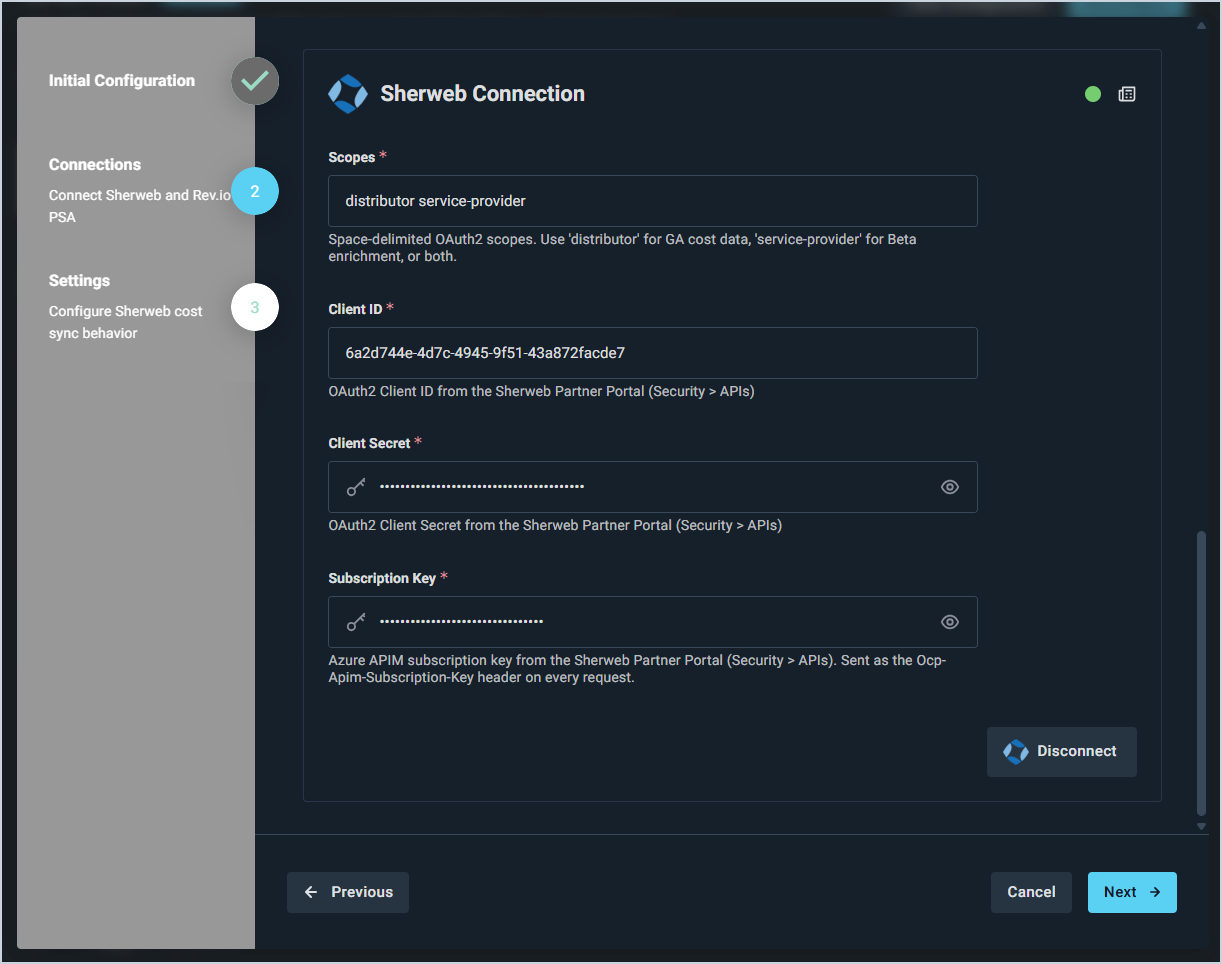Click into the Client Secret password field
1222x964 pixels.
(x=653, y=487)
